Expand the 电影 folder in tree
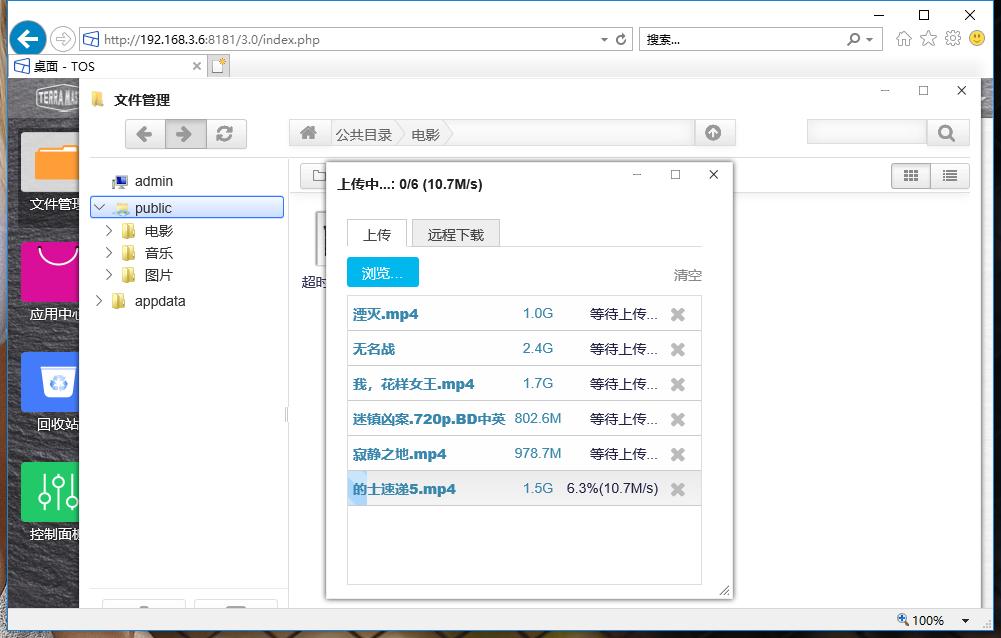 [109, 231]
